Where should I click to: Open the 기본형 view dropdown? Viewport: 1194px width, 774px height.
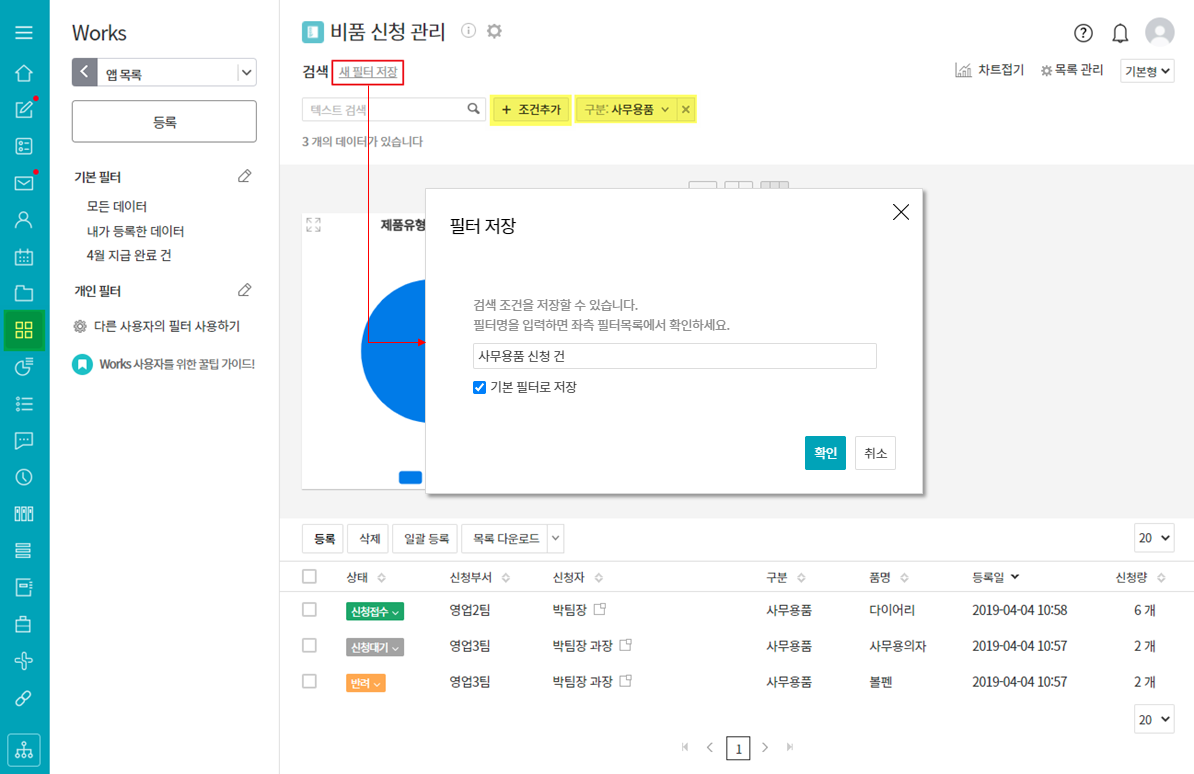1147,71
